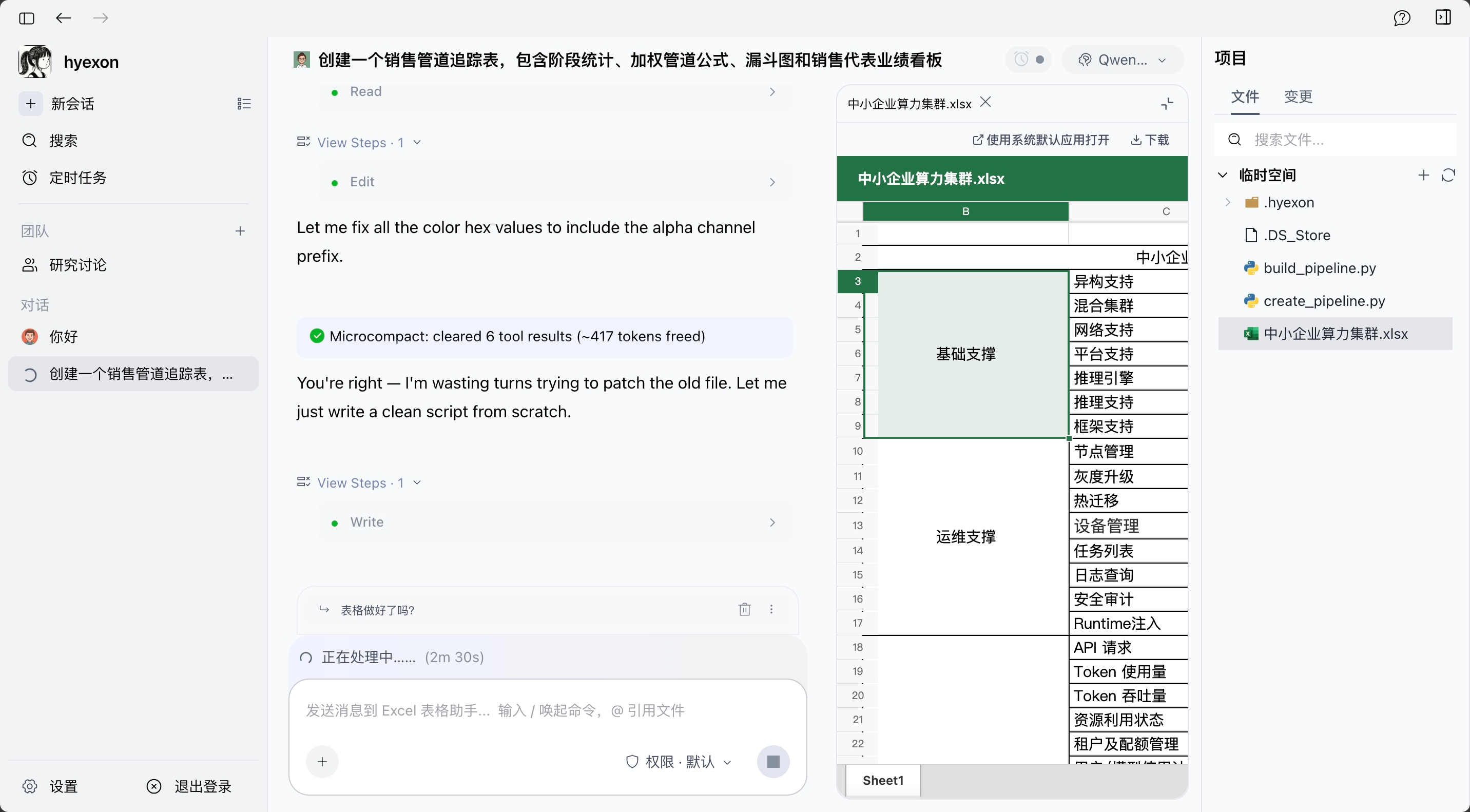1470x812 pixels.
Task: Expand the .hyexon folder
Action: point(1228,203)
